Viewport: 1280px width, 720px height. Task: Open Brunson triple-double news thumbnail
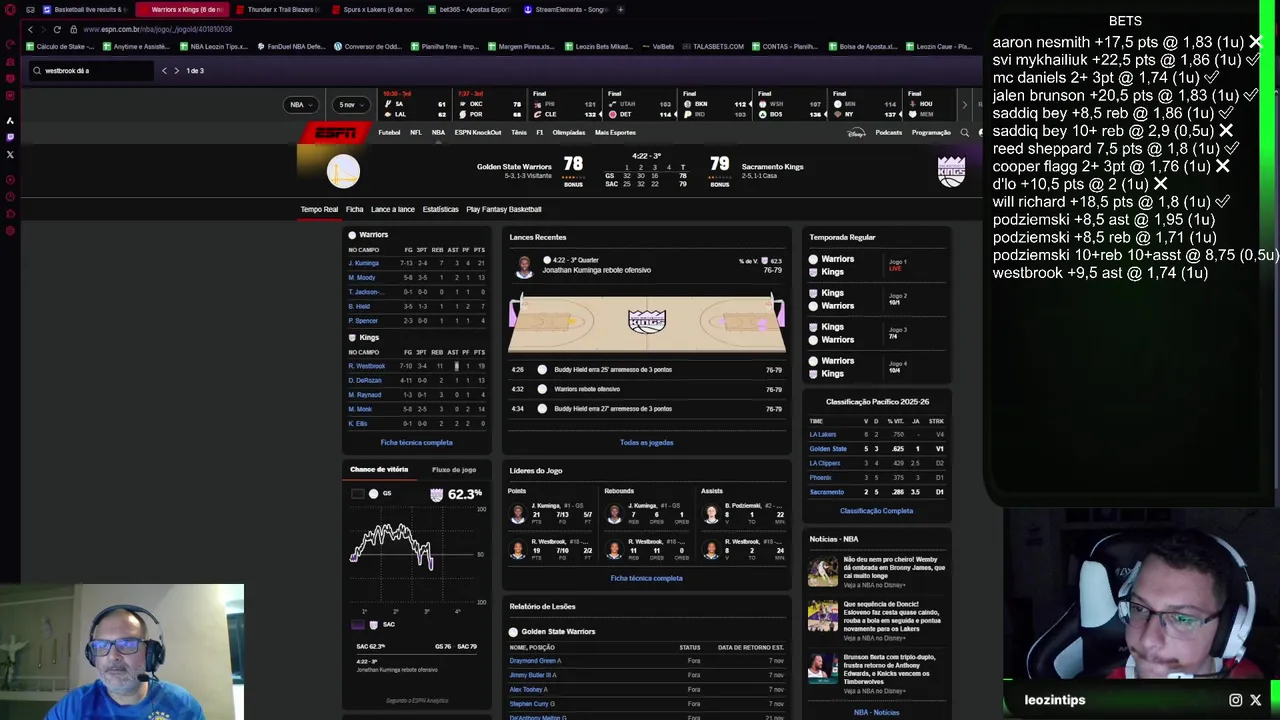point(823,667)
